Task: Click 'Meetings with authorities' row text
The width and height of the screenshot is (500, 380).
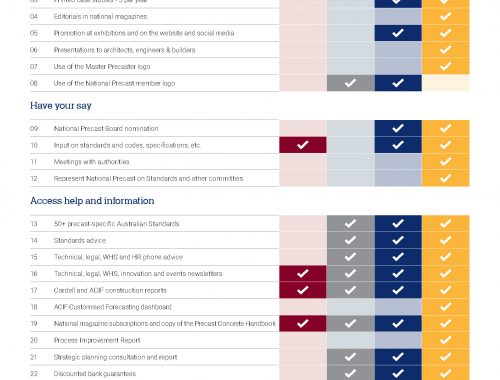Action: pyautogui.click(x=91, y=162)
